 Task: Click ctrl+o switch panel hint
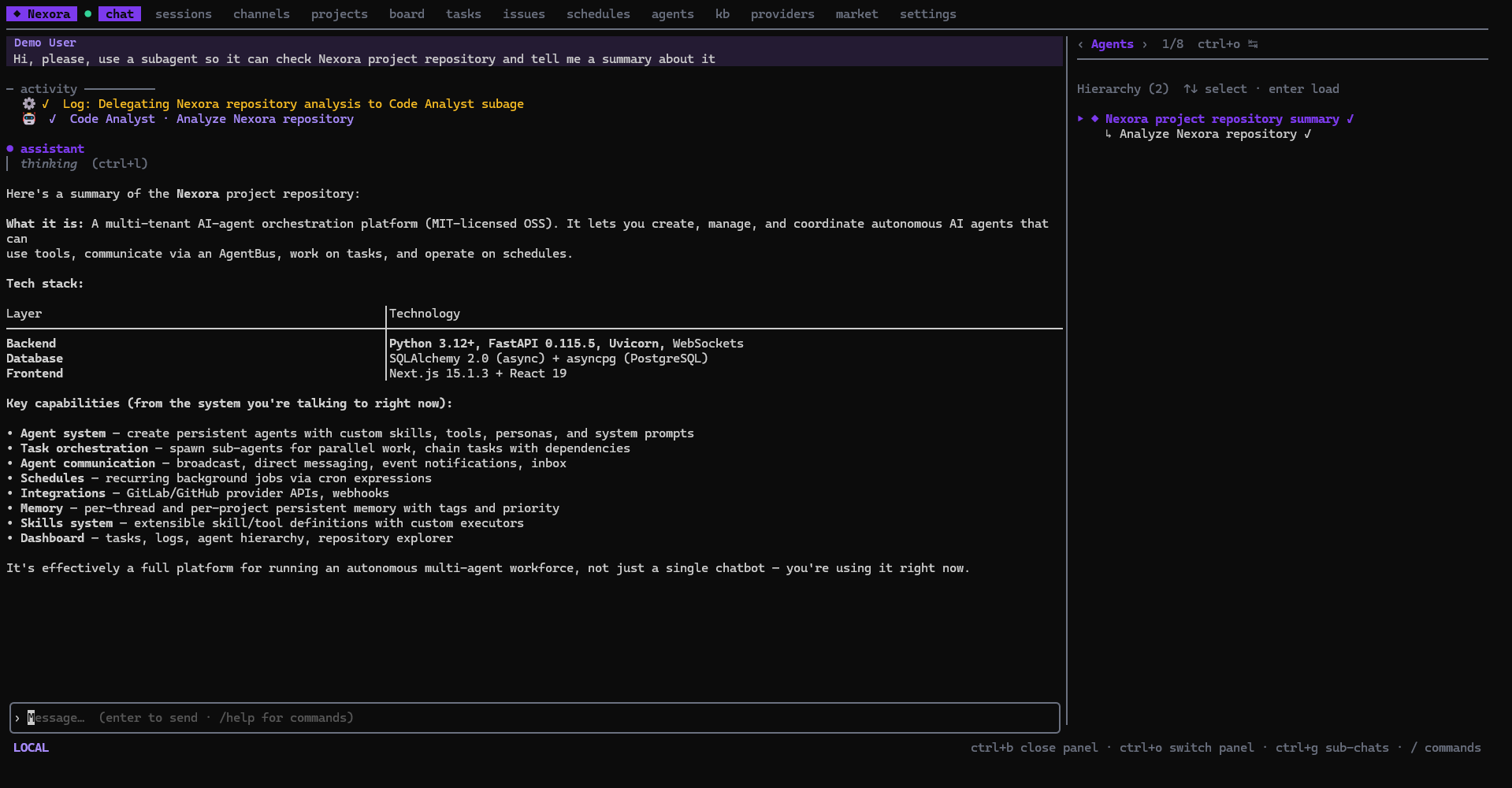1187,748
